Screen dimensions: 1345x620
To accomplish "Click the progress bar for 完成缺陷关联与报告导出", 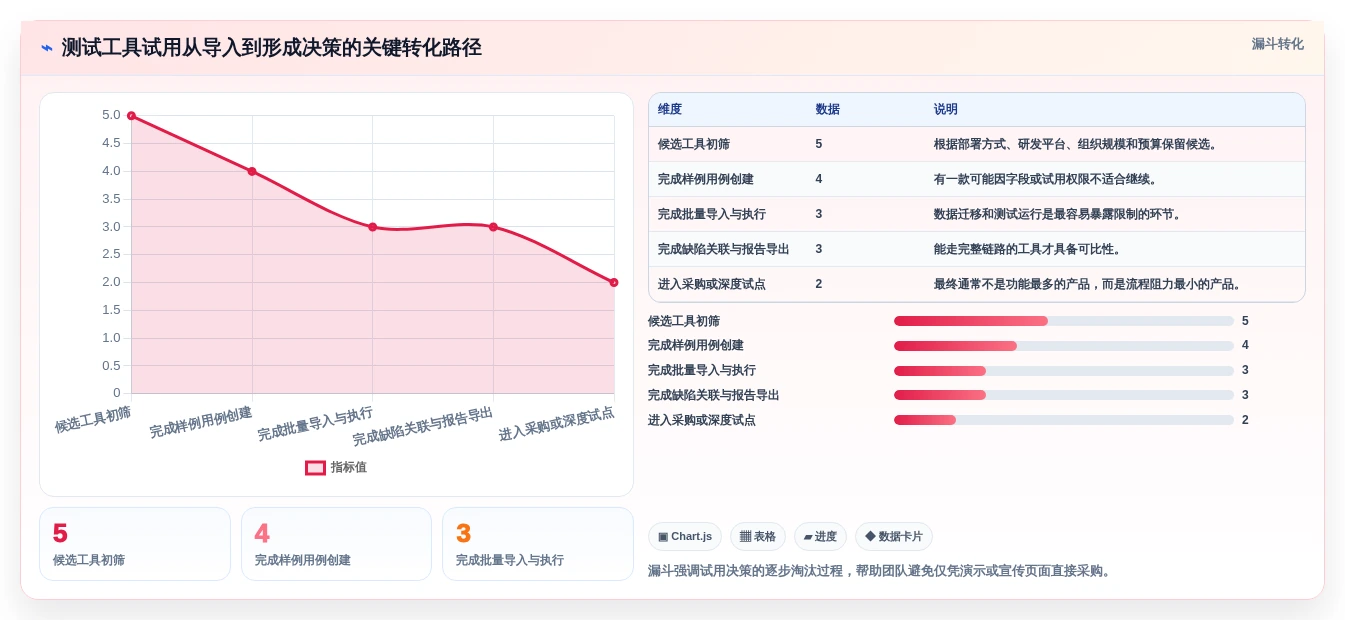I will coord(1064,395).
